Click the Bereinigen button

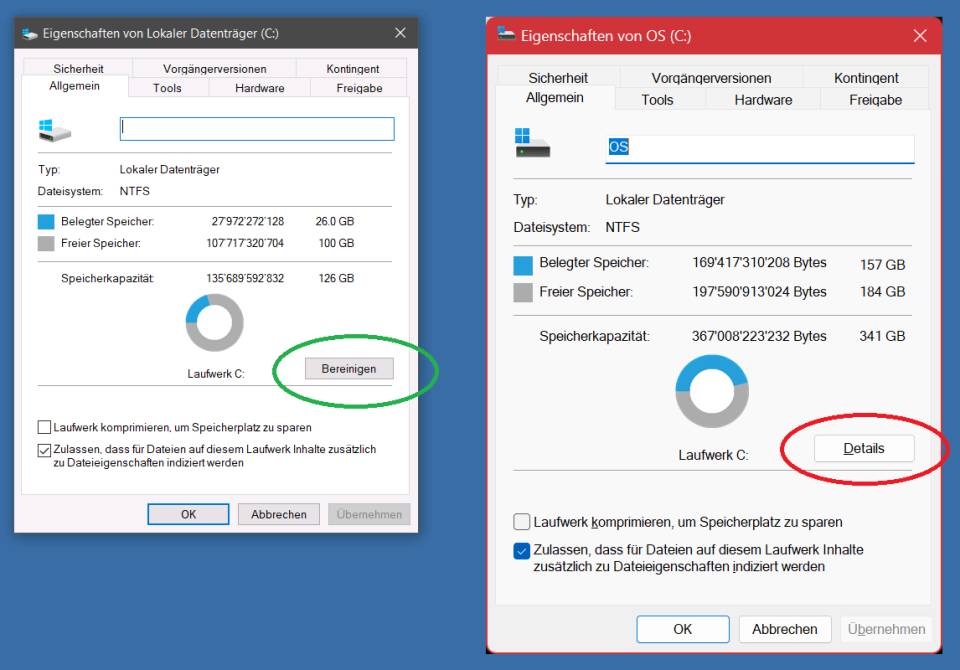[349, 369]
